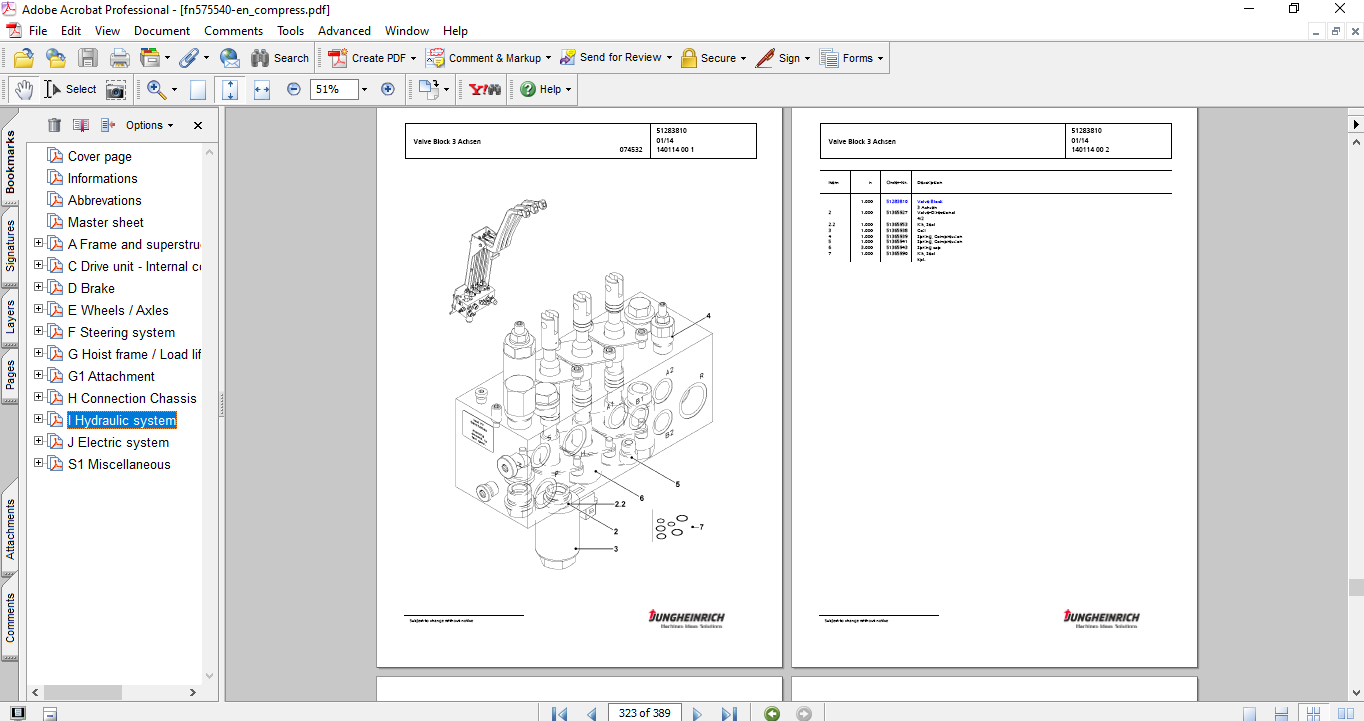Image resolution: width=1364 pixels, height=721 pixels.
Task: Delete selected bookmark with trash icon
Action: tap(55, 125)
